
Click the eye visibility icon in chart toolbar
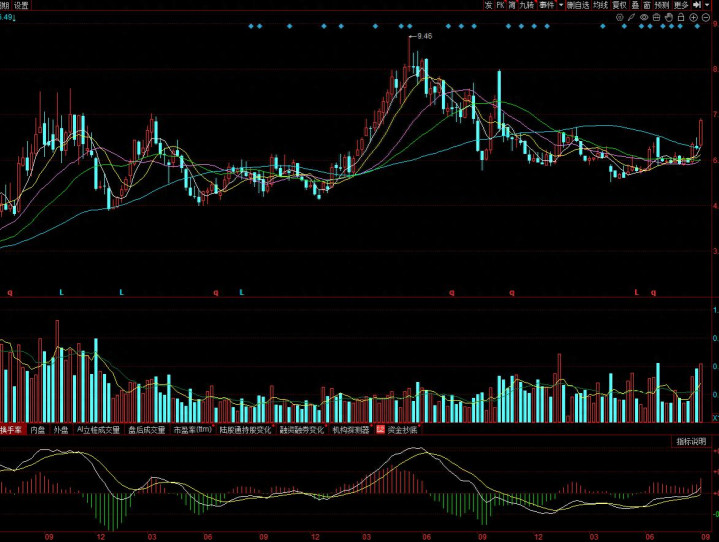(x=644, y=17)
